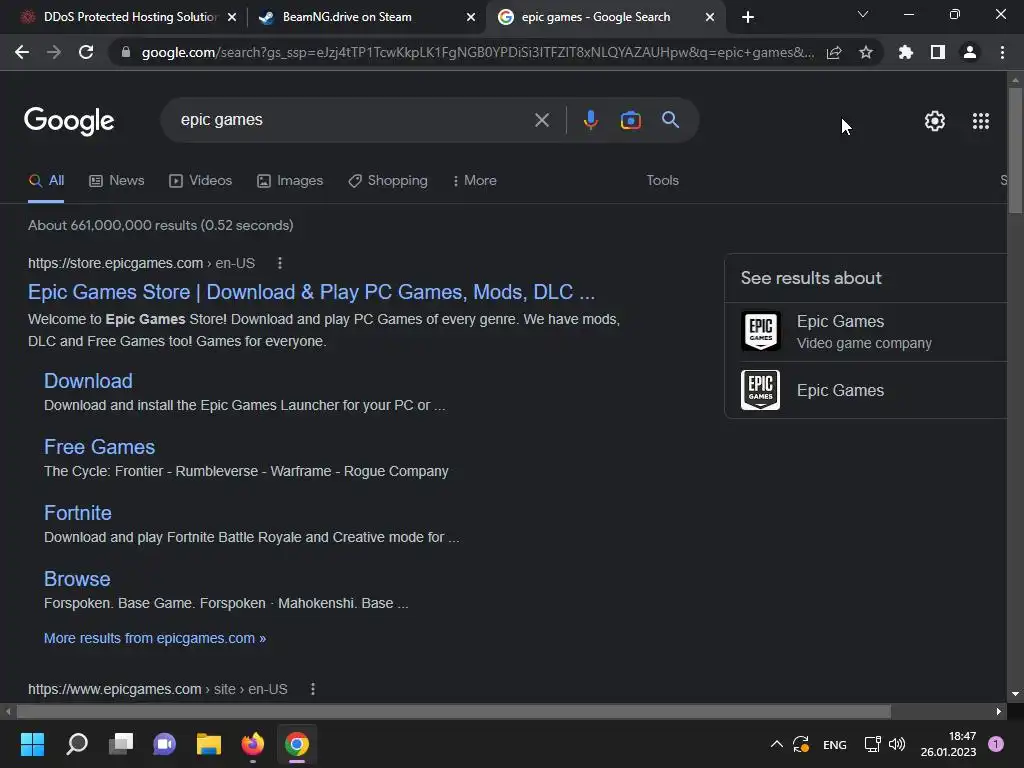Open volume control in system tray
1024x768 pixels.
[x=897, y=744]
